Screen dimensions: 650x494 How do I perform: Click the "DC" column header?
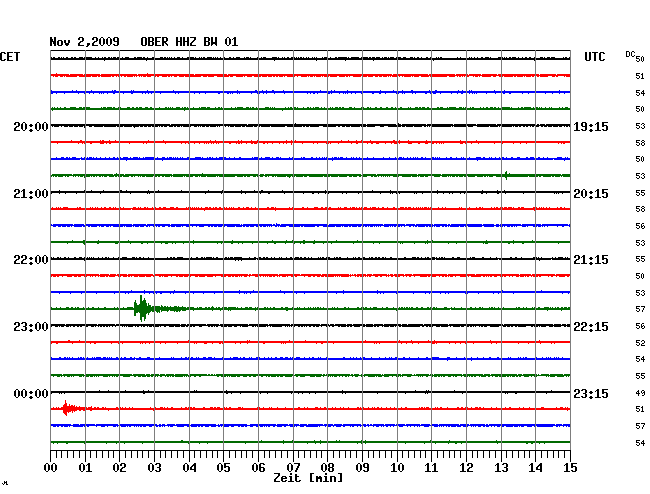pos(630,54)
